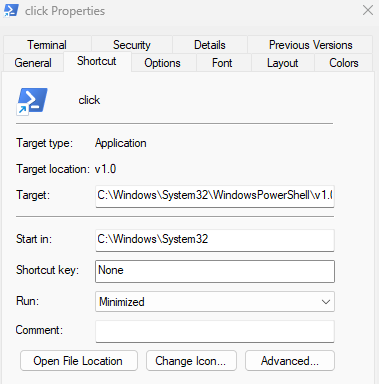Open the Advanced shortcut settings
The image size is (379, 384).
(290, 361)
